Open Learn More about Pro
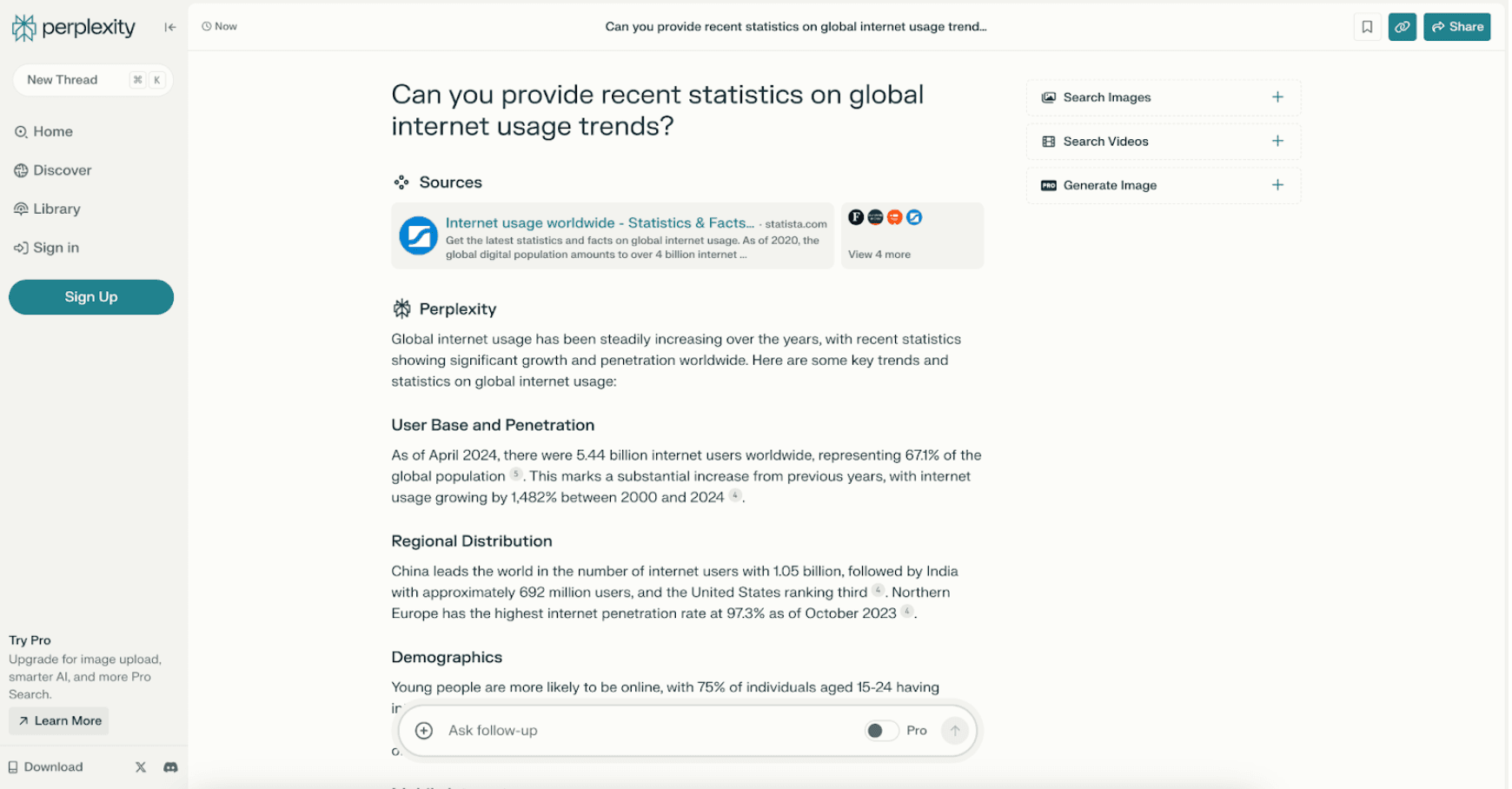The image size is (1512, 789). click(59, 721)
